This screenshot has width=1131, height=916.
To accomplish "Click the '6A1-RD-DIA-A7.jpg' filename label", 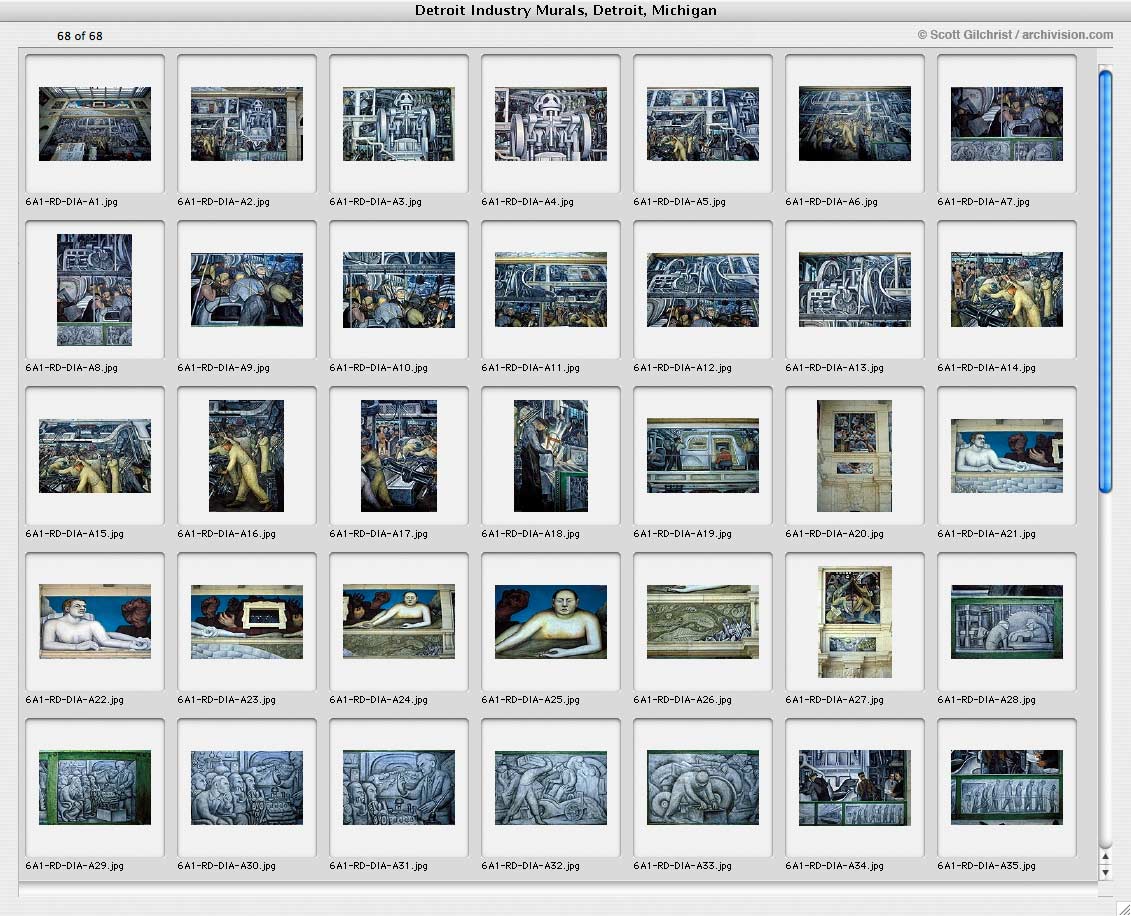I will [x=983, y=202].
